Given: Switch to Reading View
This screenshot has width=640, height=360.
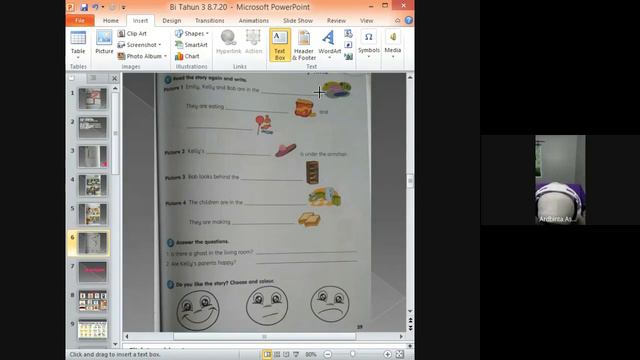Looking at the screenshot, I should tap(286, 354).
